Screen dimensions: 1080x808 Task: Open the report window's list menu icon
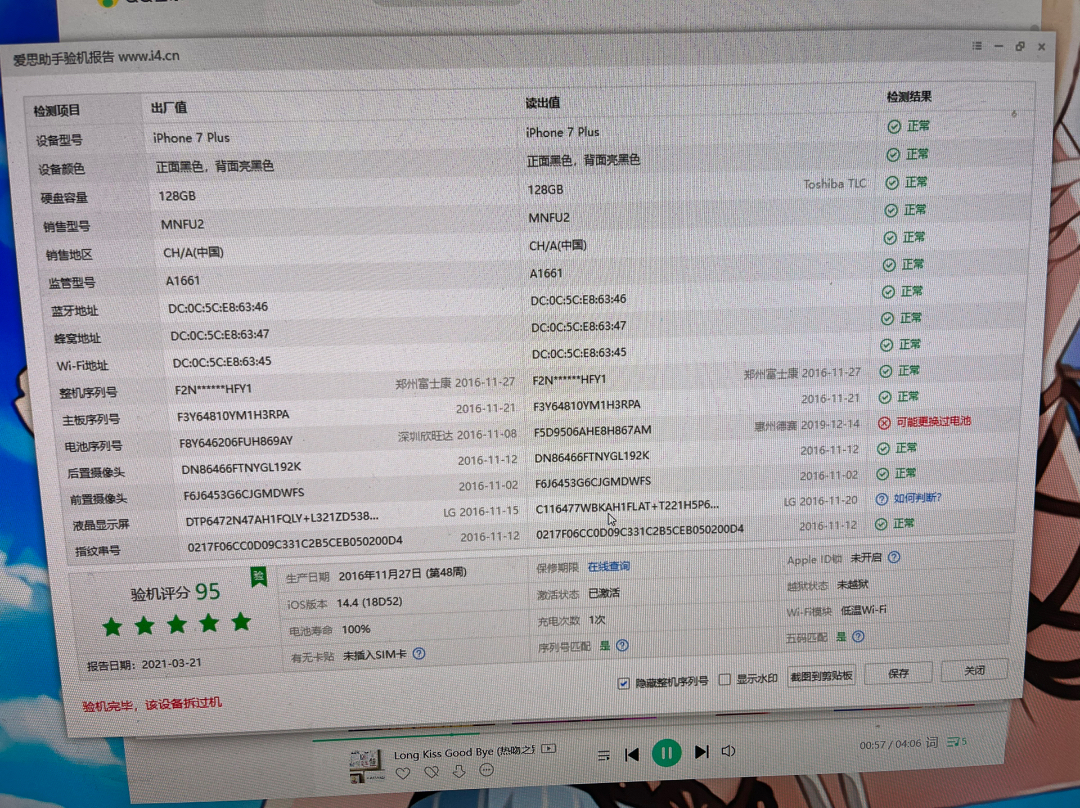point(977,46)
